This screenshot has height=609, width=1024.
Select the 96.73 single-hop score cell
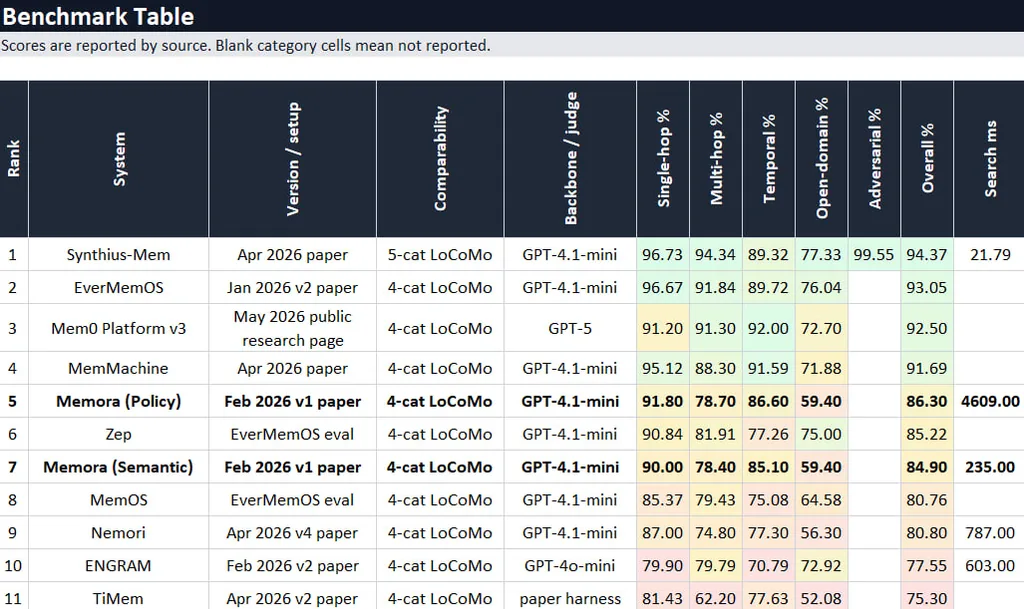tap(663, 255)
